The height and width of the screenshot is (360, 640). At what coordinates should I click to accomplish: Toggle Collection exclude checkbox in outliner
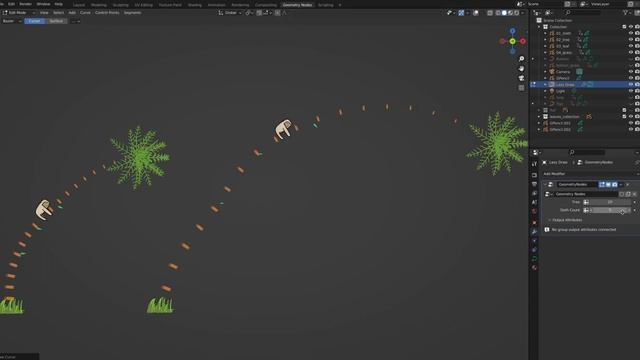click(624, 27)
